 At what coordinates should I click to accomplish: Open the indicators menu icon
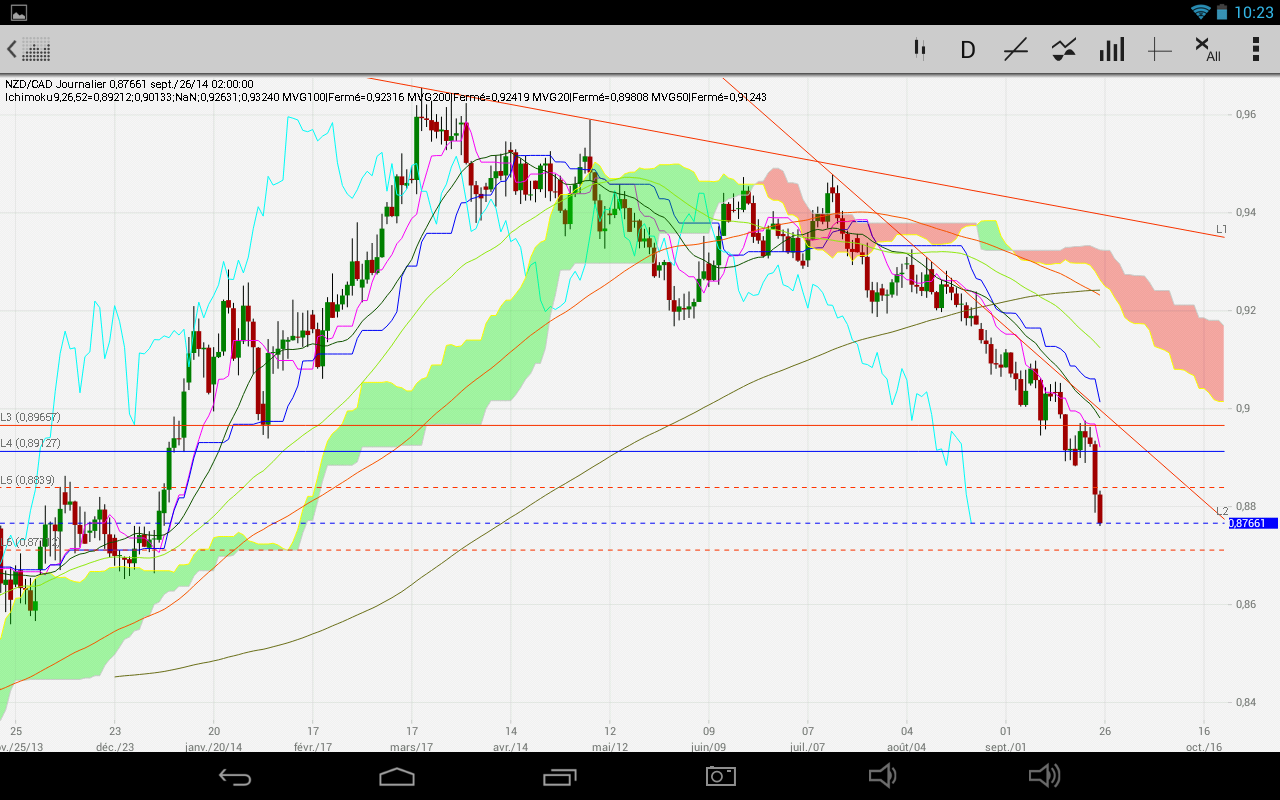click(1063, 49)
